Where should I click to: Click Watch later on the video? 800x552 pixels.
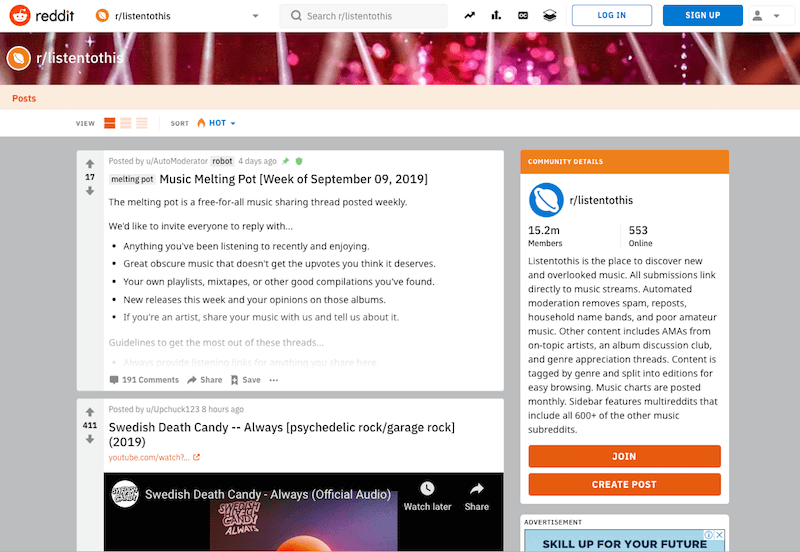[x=428, y=496]
